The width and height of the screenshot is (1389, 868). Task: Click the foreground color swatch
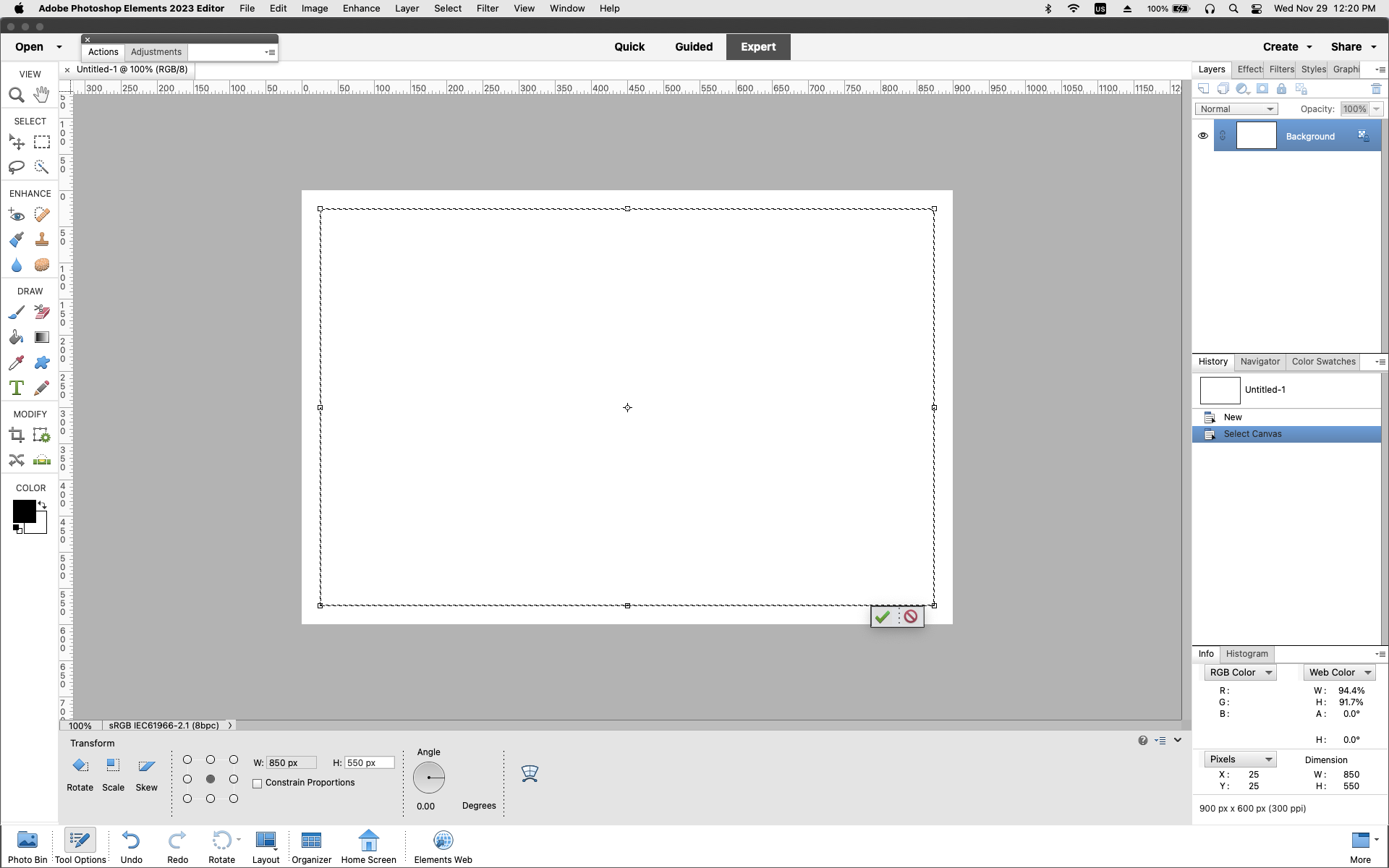tap(25, 512)
